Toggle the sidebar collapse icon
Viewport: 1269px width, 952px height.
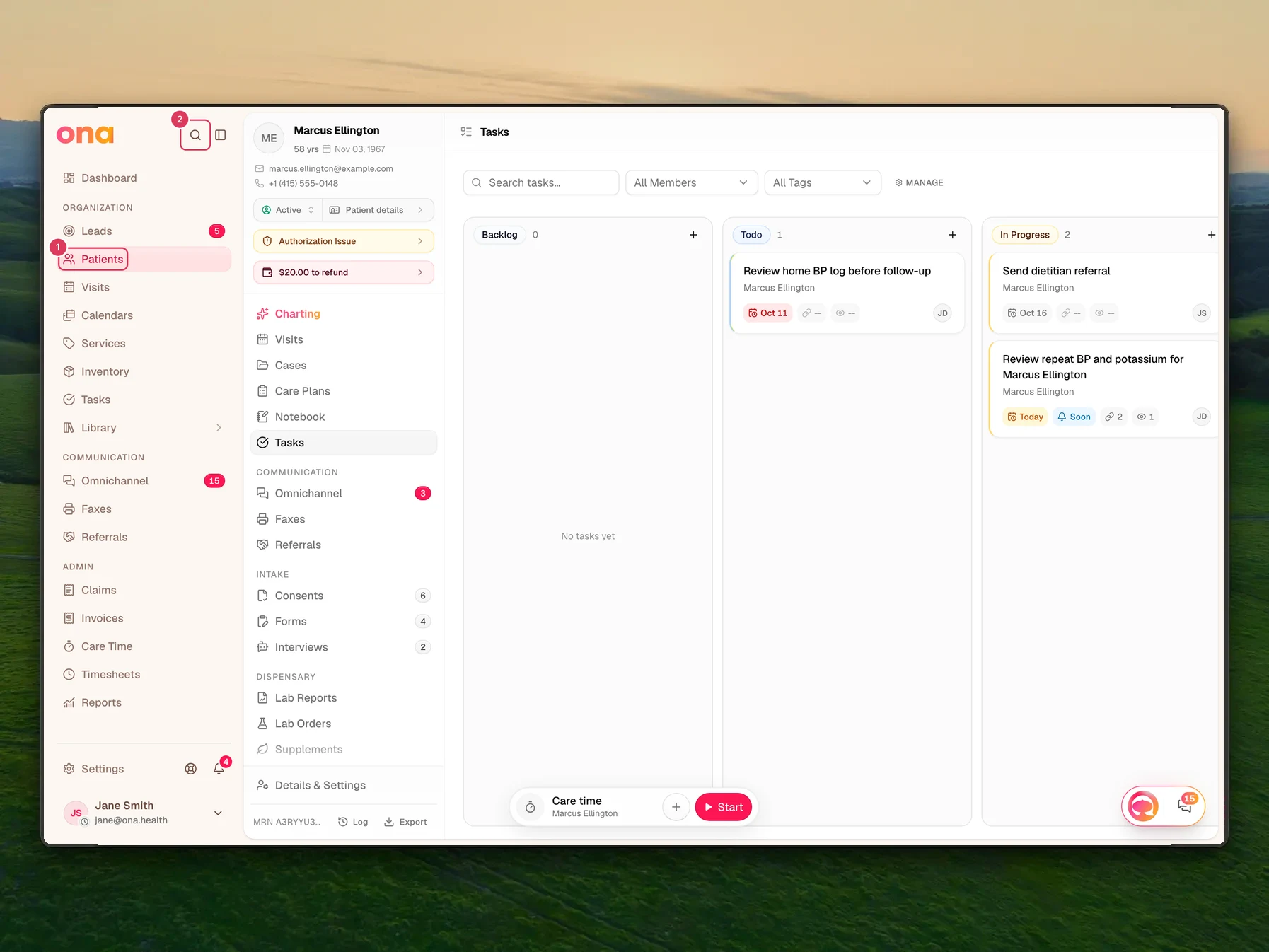(221, 135)
